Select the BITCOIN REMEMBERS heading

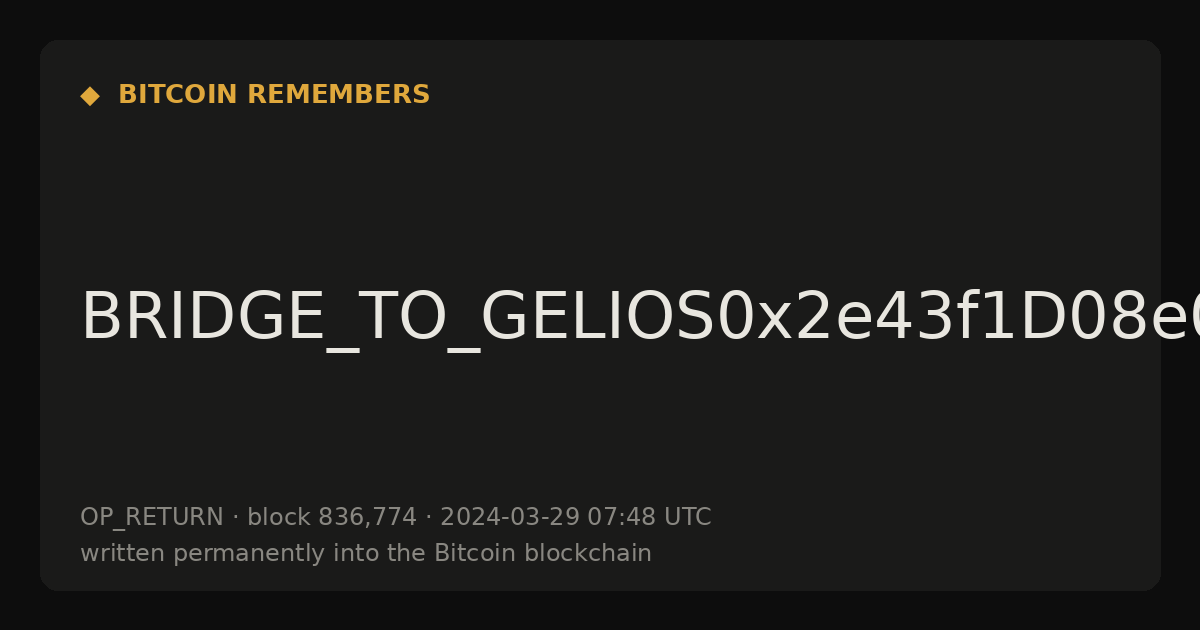(274, 95)
